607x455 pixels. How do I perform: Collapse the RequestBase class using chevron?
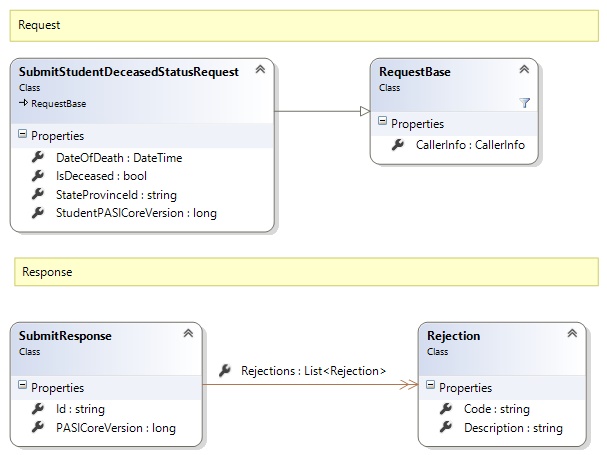524,70
